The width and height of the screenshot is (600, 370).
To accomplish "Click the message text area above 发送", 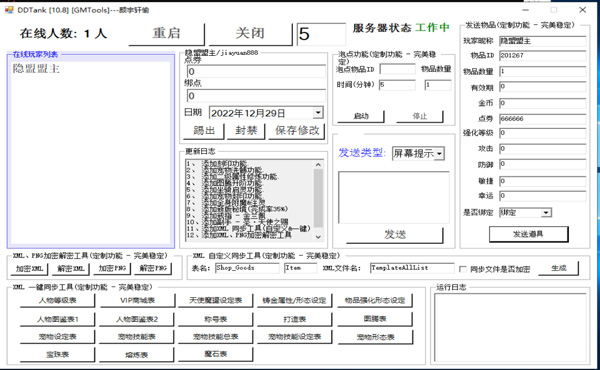I will [394, 197].
